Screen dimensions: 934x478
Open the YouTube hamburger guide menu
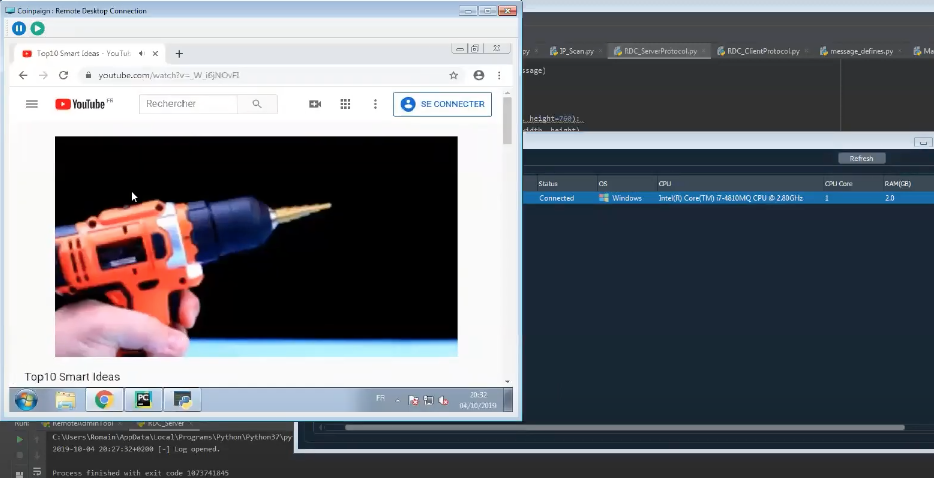(x=32, y=104)
